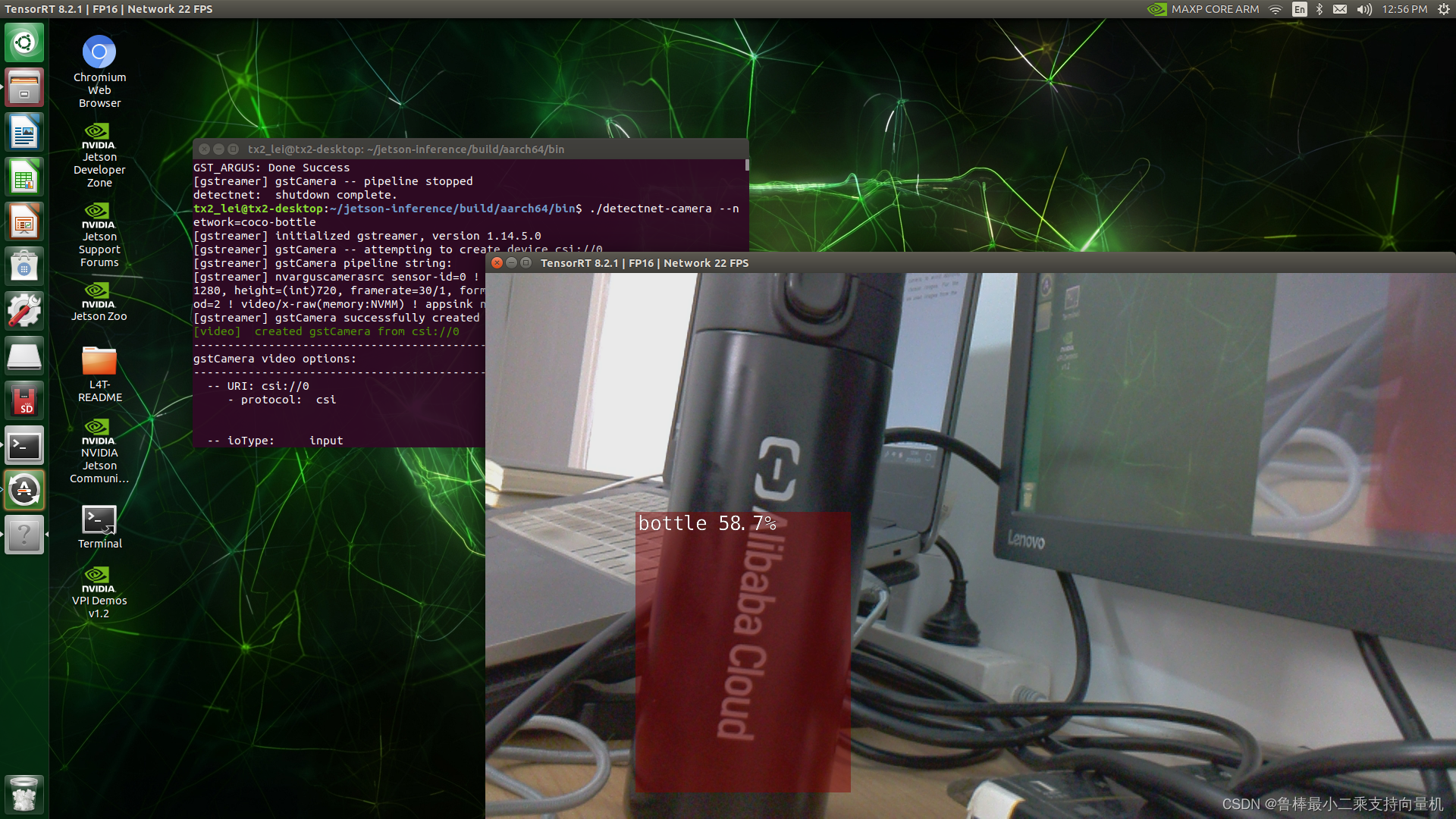1456x819 pixels.
Task: Open NVIDIA Jetson Community desktop shortcut
Action: (99, 451)
